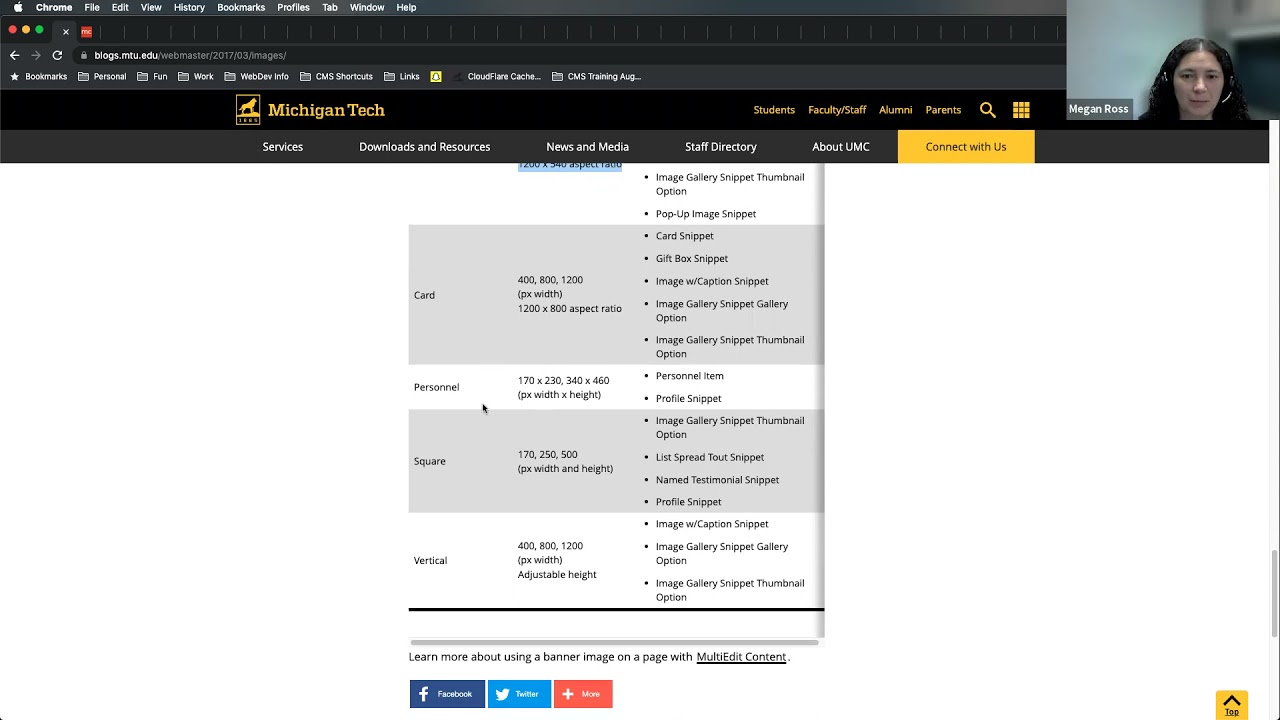Click the Megan Ross webcam thumbnail
Screen dimensions: 1280x720
pyautogui.click(x=1173, y=60)
